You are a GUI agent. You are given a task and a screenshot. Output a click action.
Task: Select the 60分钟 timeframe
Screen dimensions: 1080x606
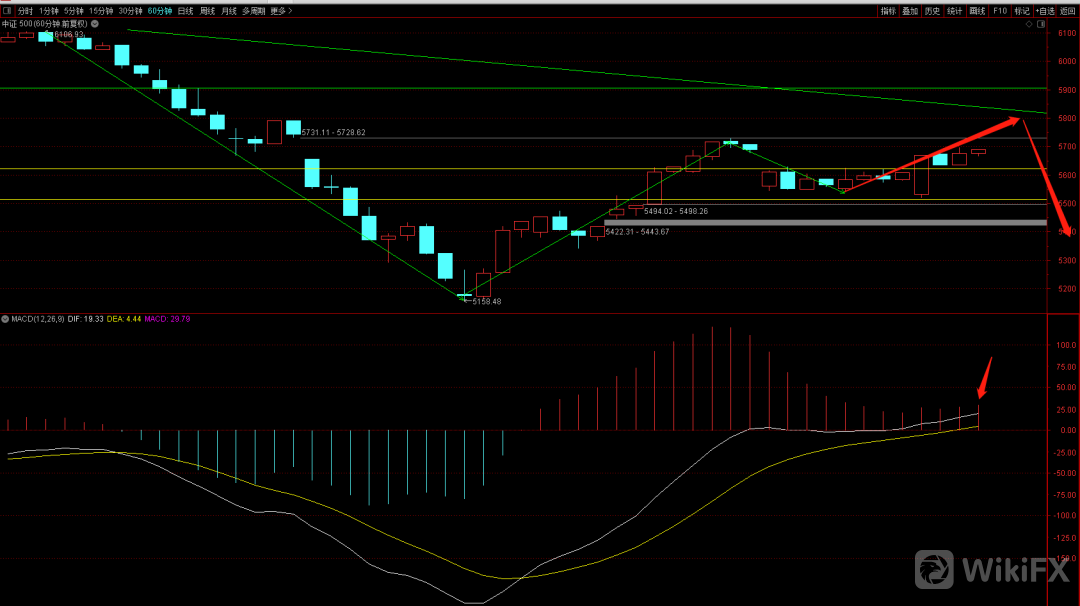(159, 11)
